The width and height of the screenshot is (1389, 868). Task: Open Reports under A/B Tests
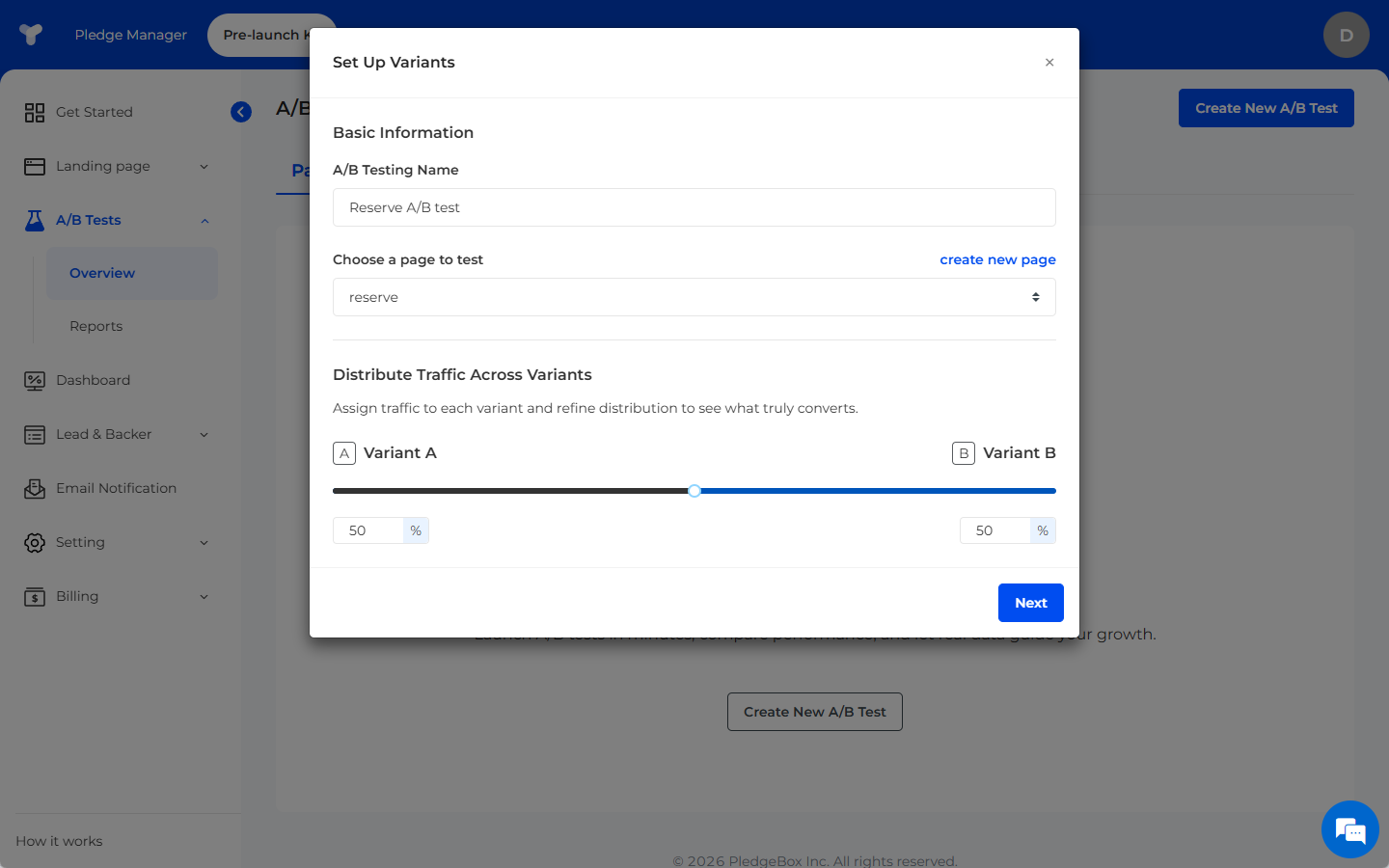(x=96, y=327)
